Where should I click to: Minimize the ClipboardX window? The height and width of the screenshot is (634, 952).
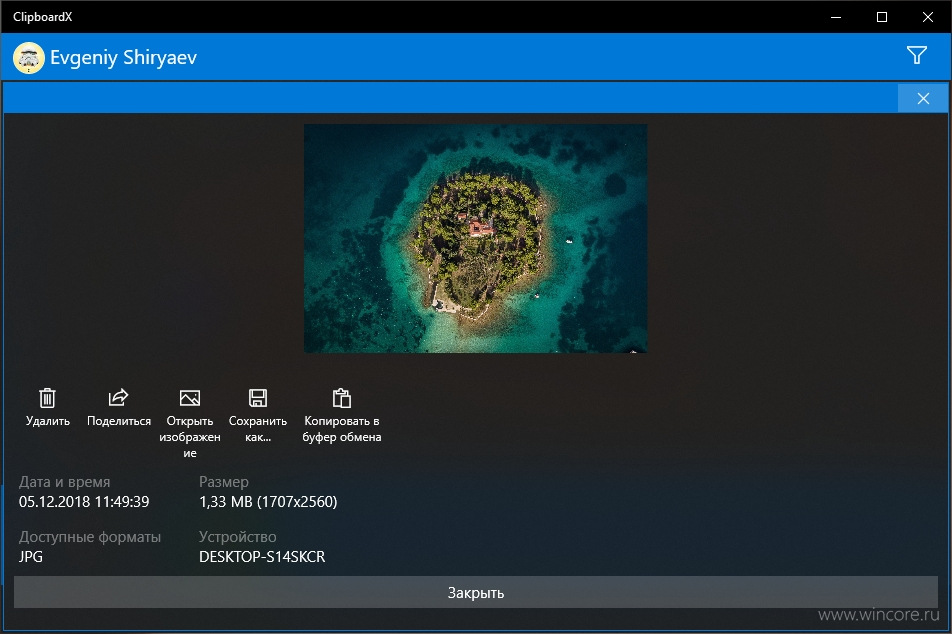tap(836, 17)
